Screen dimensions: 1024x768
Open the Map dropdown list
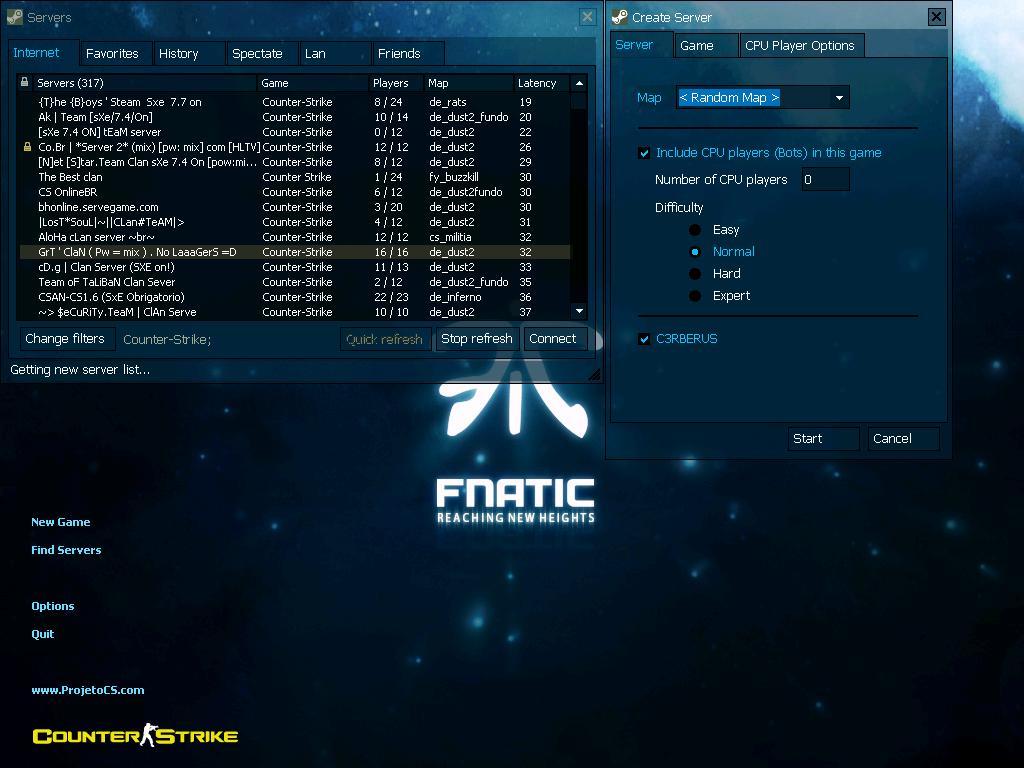pyautogui.click(x=839, y=98)
